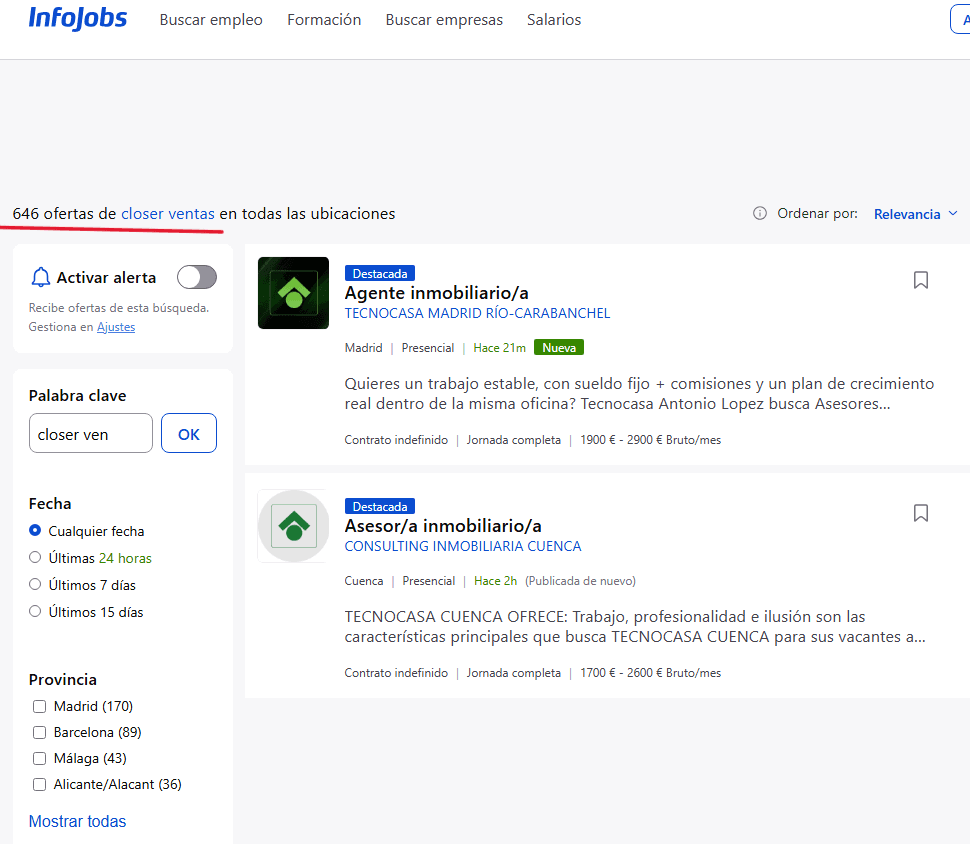Select the Últimos 7 días radio option
Screen dimensions: 970x844
click(x=35, y=584)
